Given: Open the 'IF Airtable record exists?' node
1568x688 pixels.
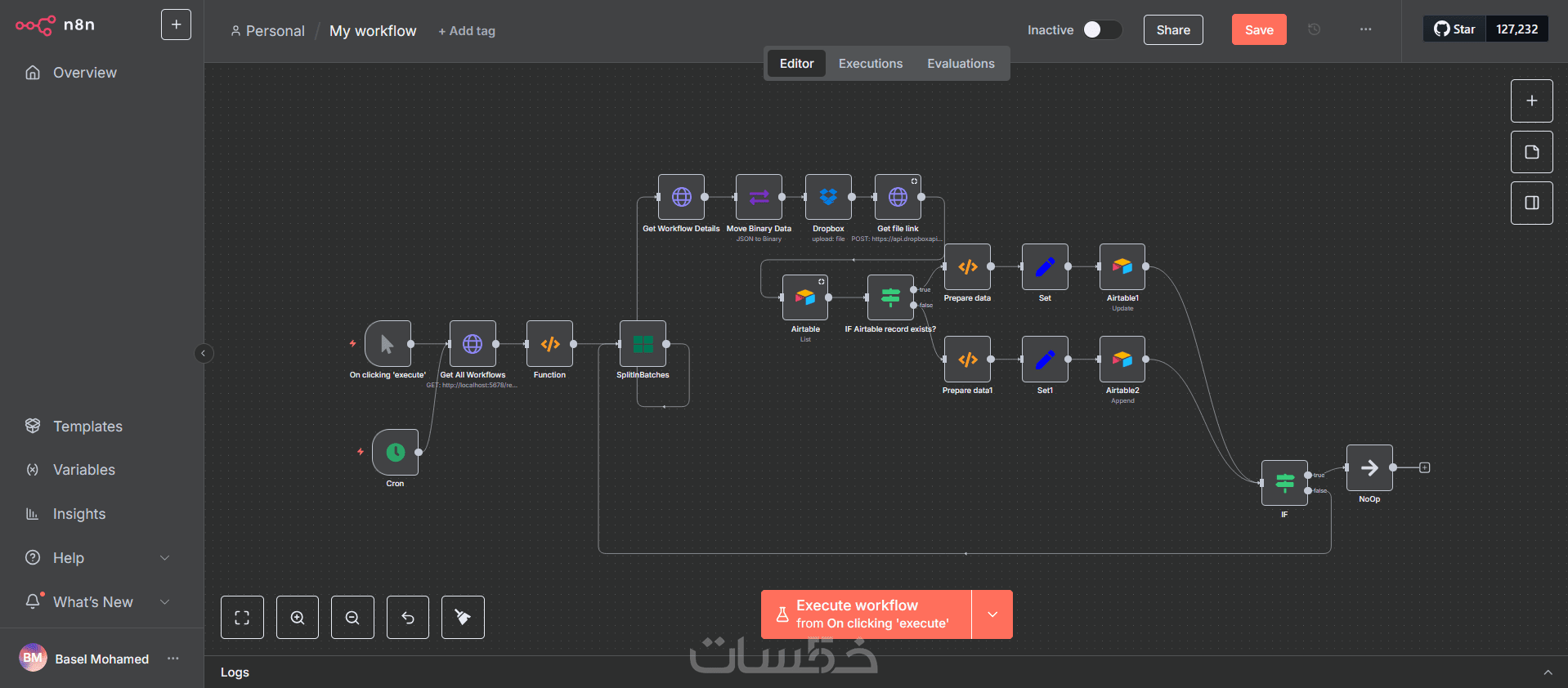Looking at the screenshot, I should 890,297.
